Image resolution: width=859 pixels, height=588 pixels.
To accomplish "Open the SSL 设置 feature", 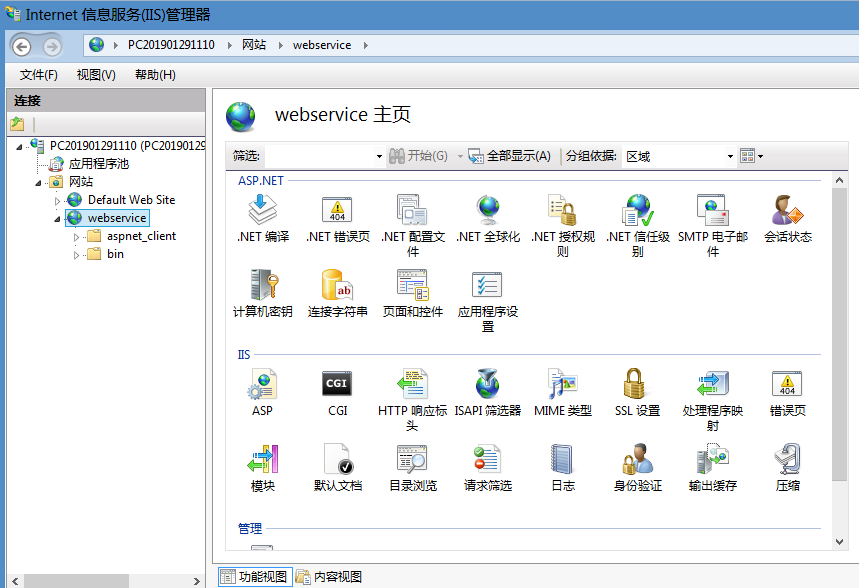I will click(x=638, y=393).
